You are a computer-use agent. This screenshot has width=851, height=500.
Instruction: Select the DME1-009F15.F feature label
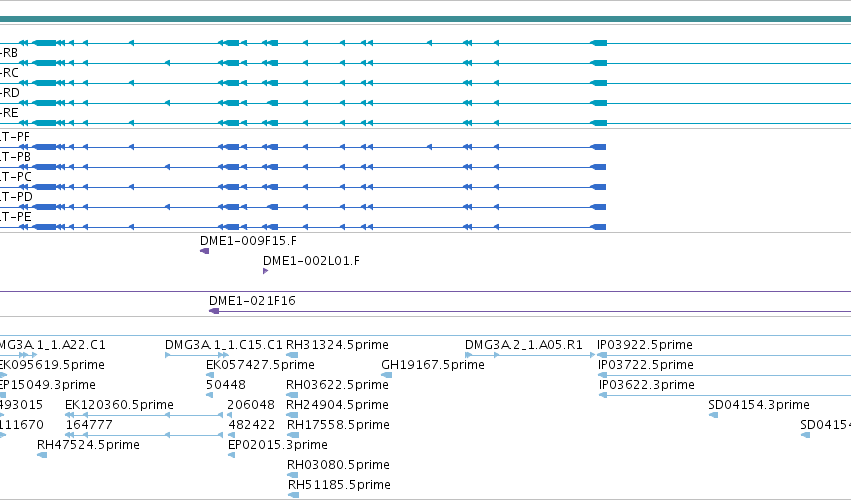[248, 241]
